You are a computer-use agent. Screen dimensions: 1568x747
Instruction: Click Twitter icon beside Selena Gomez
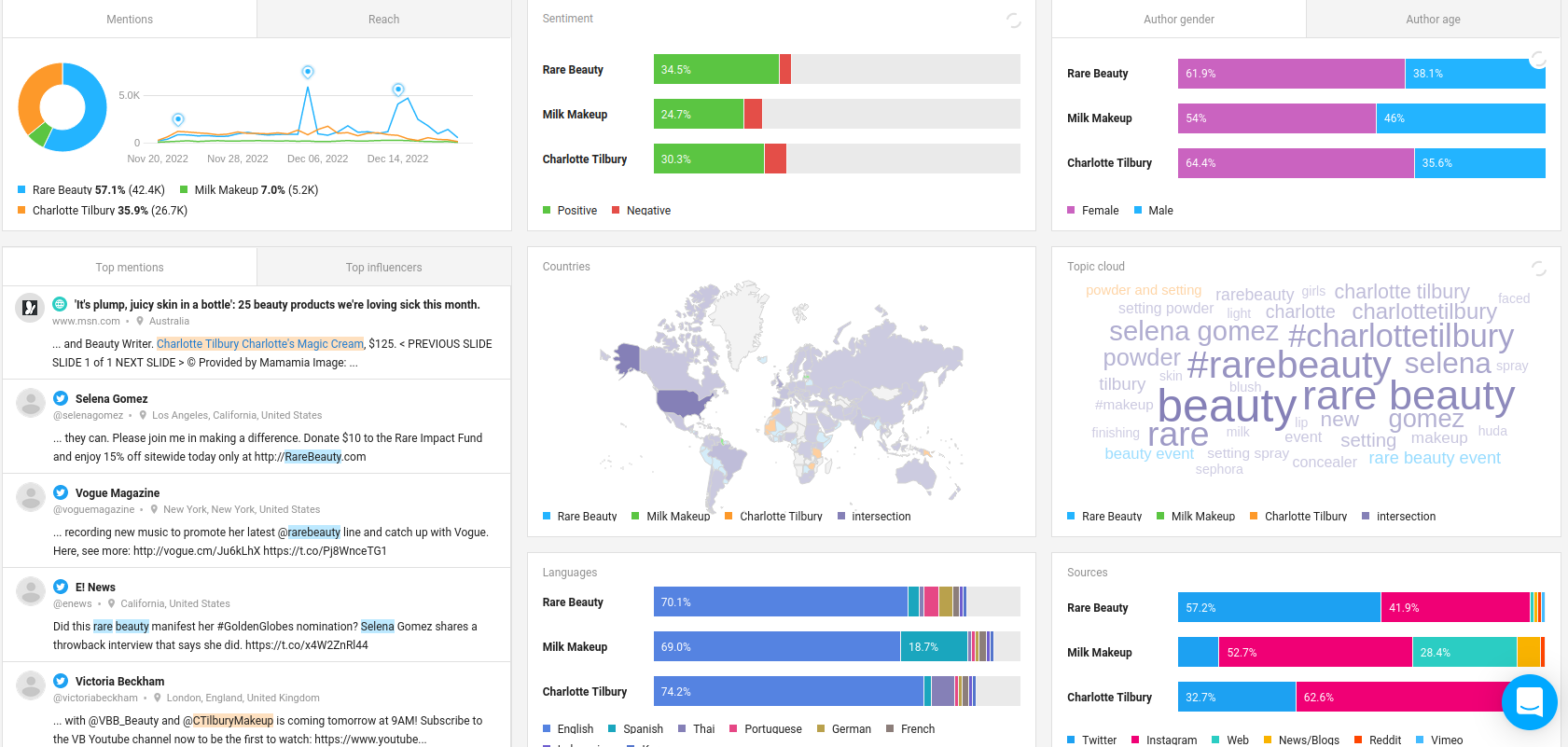(61, 398)
